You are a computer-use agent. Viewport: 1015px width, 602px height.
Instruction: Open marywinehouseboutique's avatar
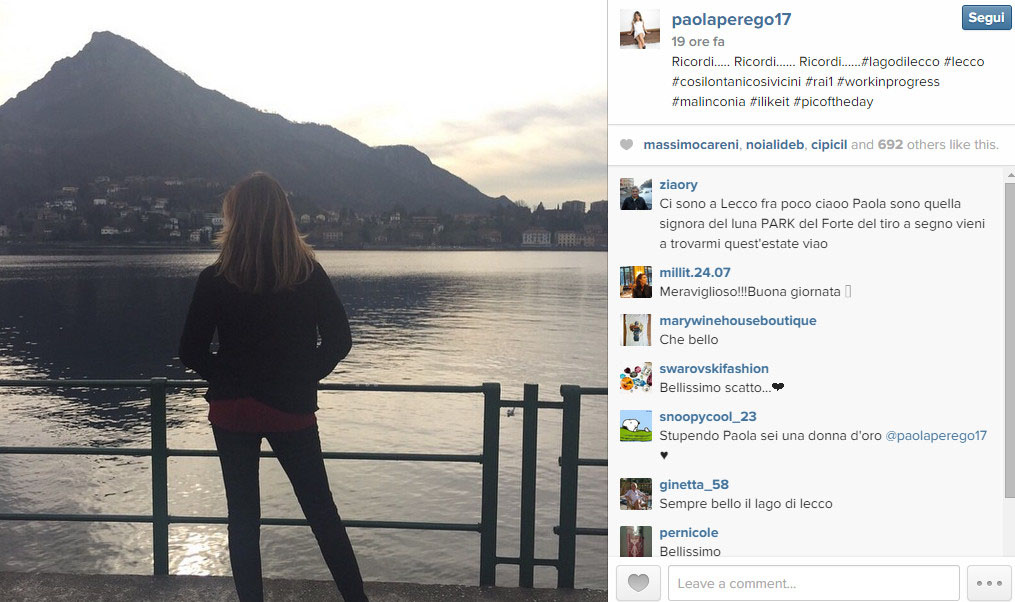(636, 330)
